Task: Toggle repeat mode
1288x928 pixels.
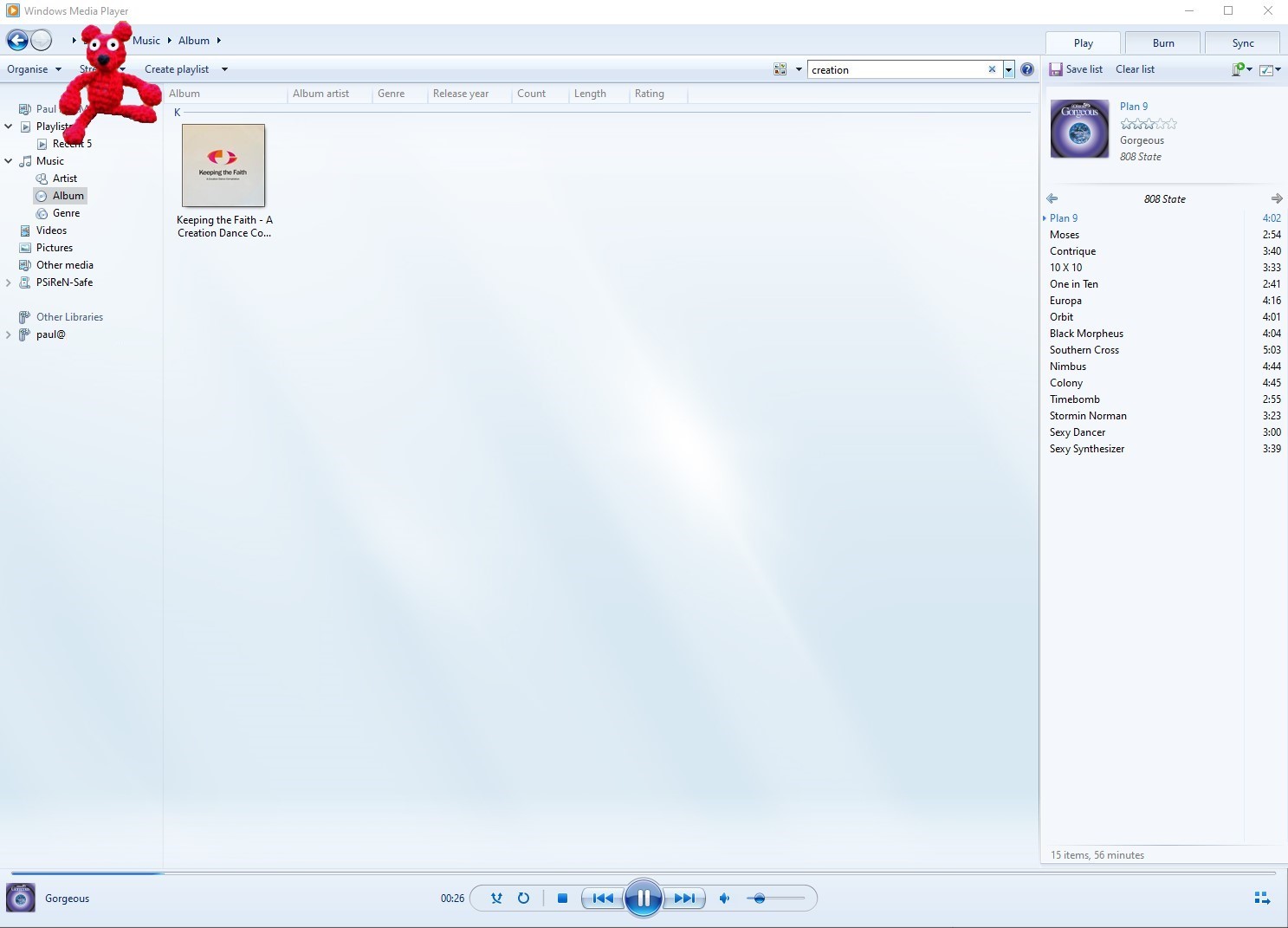Action: click(x=523, y=899)
